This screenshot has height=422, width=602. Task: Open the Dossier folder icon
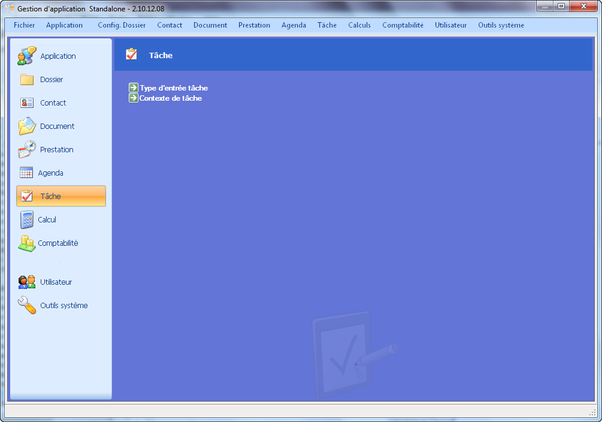pyautogui.click(x=27, y=79)
